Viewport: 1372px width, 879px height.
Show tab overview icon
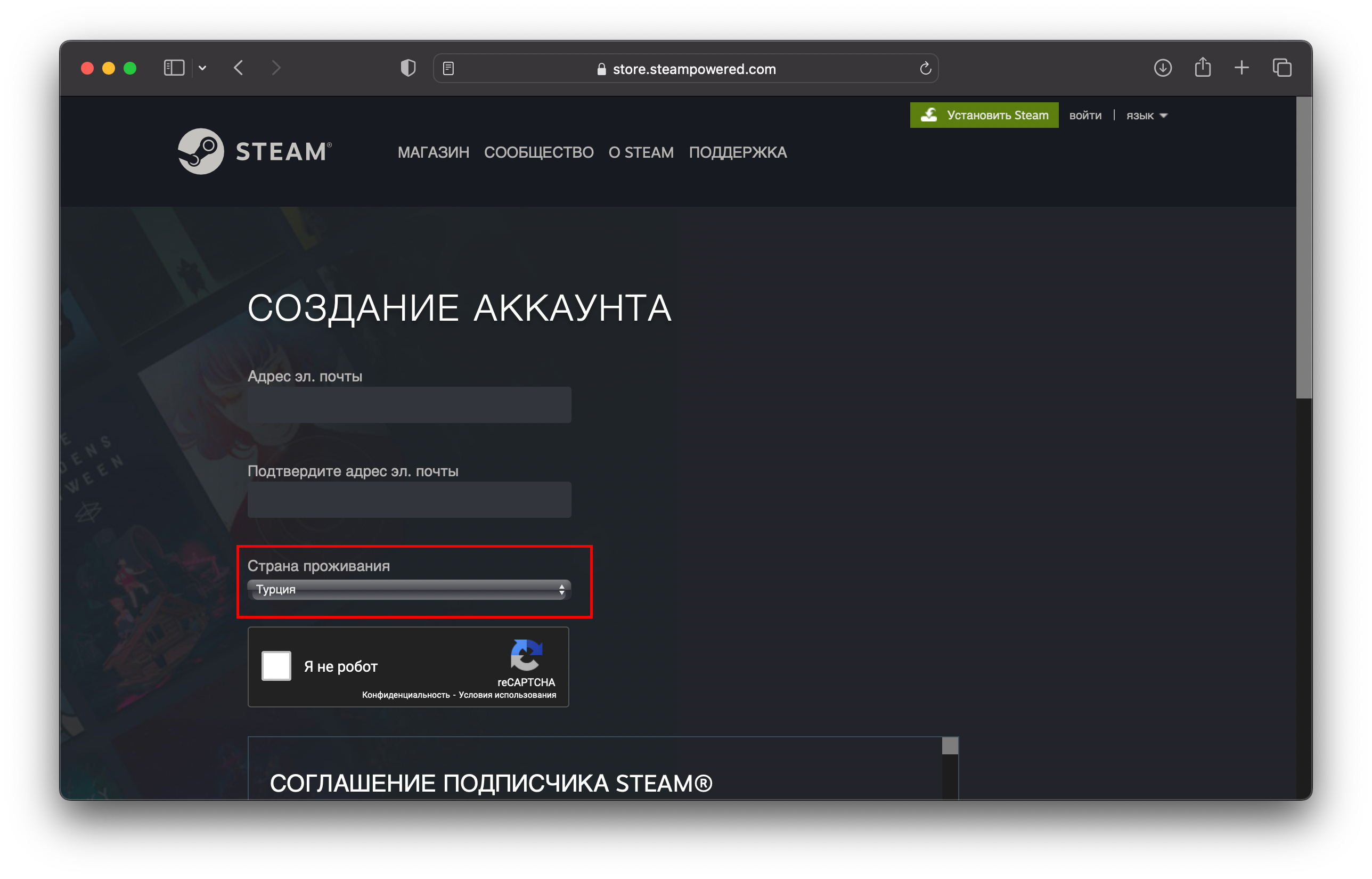click(1282, 68)
